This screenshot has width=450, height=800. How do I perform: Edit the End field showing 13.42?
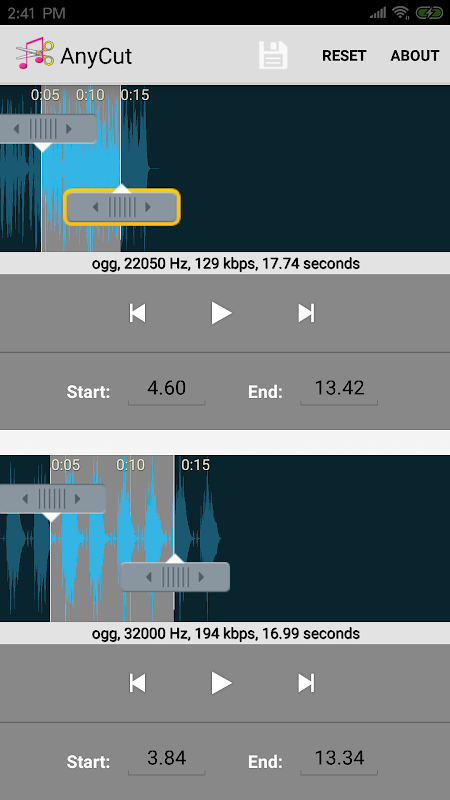339,389
